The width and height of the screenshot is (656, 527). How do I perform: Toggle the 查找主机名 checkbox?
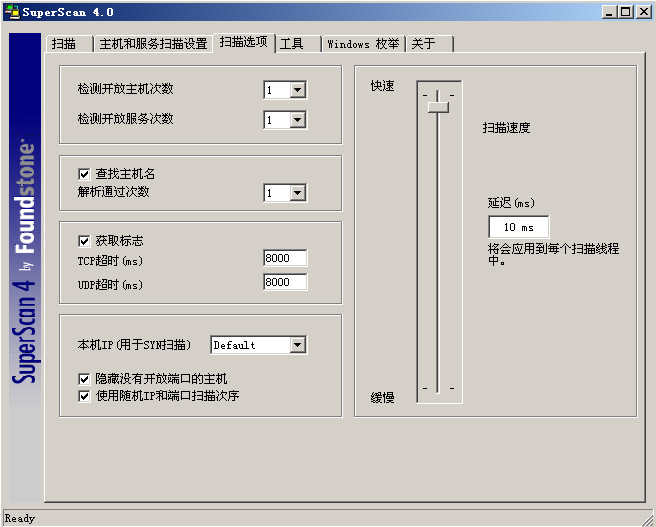[x=84, y=174]
